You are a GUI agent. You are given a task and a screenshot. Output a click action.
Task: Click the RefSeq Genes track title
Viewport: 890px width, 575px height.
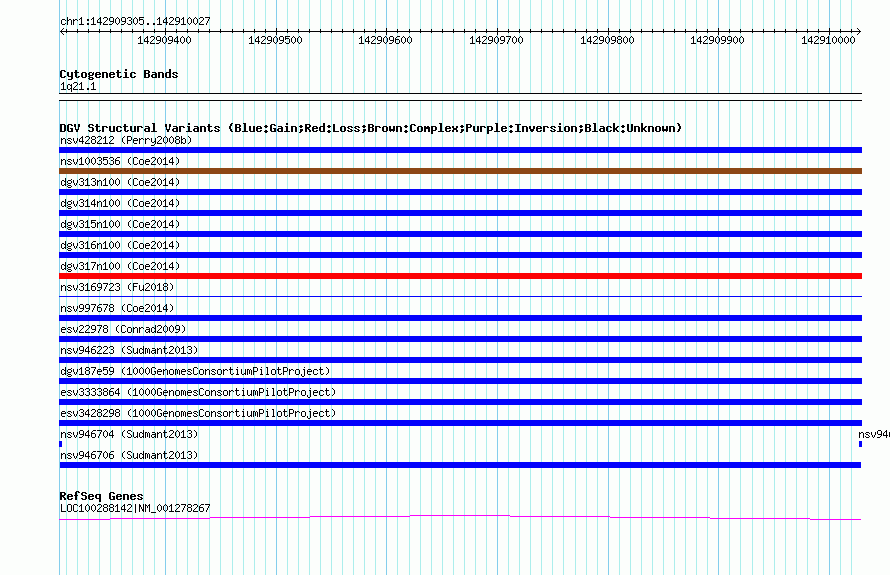pyautogui.click(x=101, y=496)
